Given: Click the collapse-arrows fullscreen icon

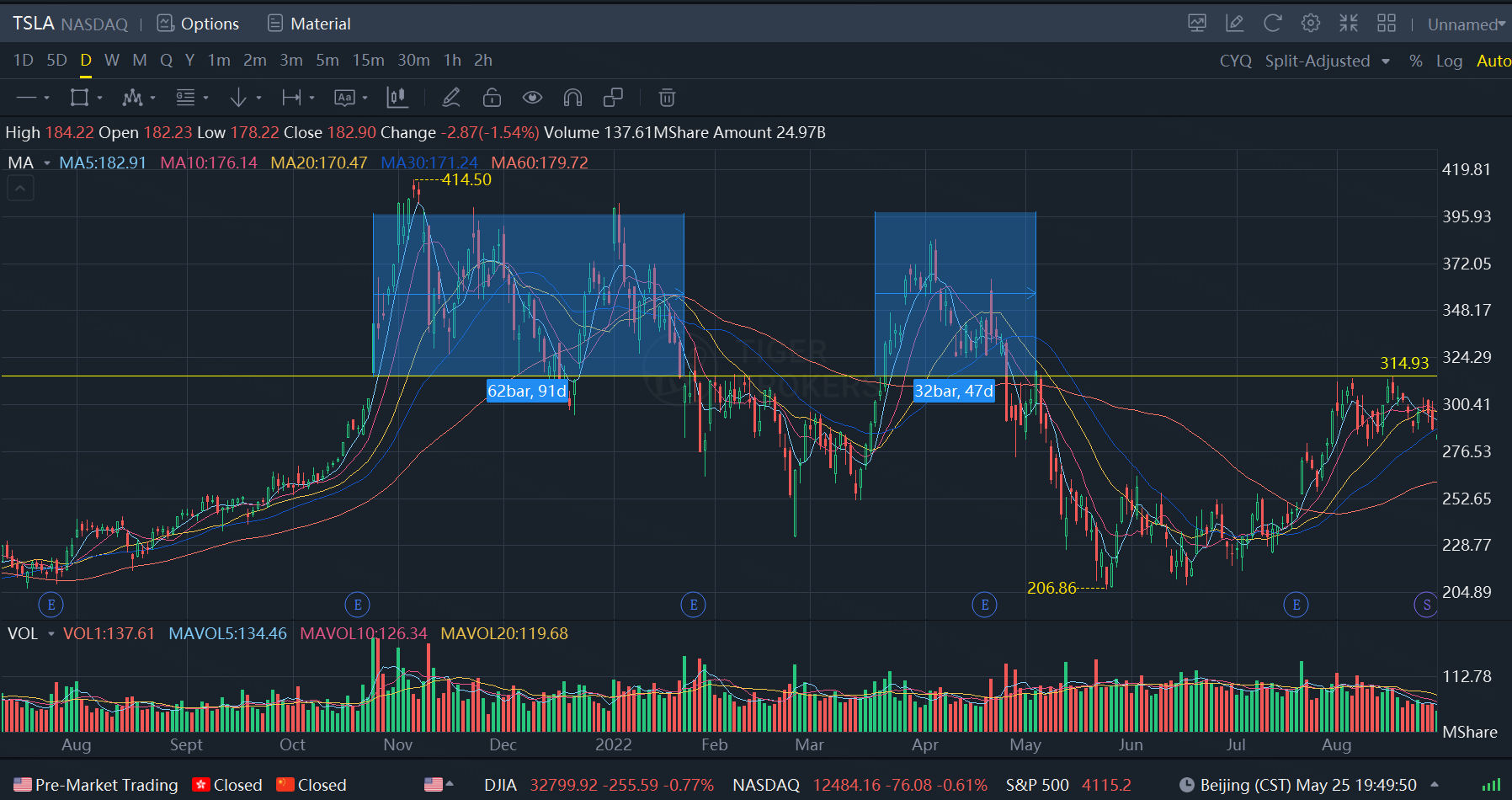Looking at the screenshot, I should [1349, 24].
